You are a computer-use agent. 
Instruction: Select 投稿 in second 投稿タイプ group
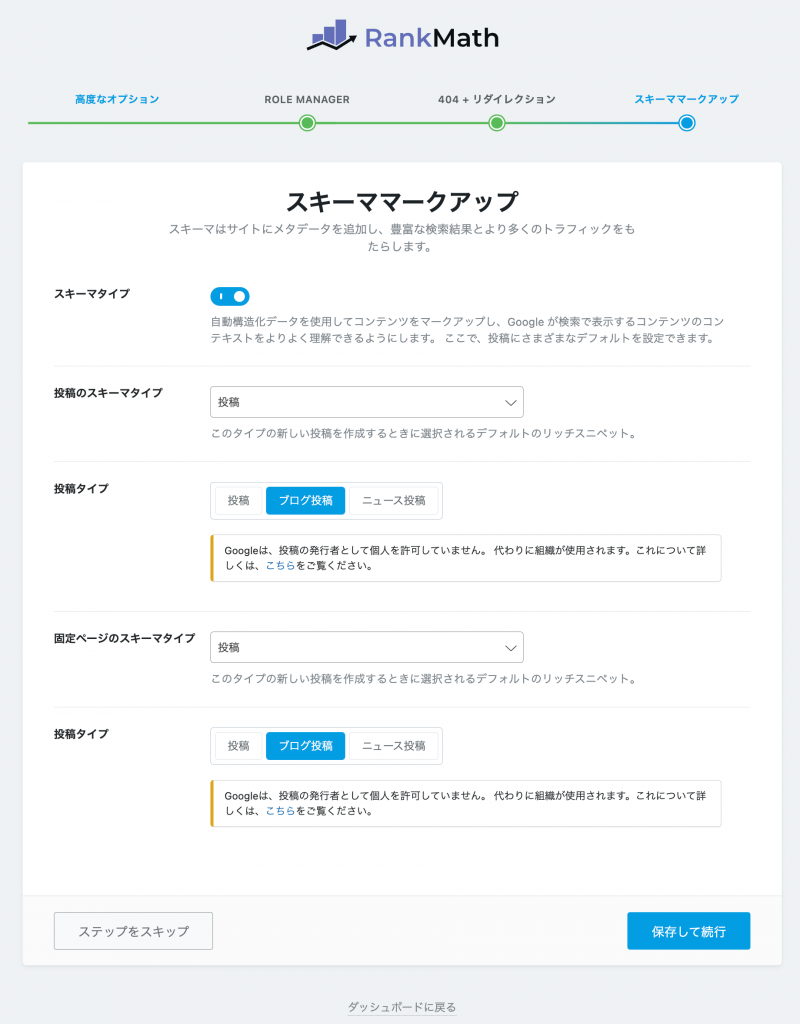(x=238, y=746)
